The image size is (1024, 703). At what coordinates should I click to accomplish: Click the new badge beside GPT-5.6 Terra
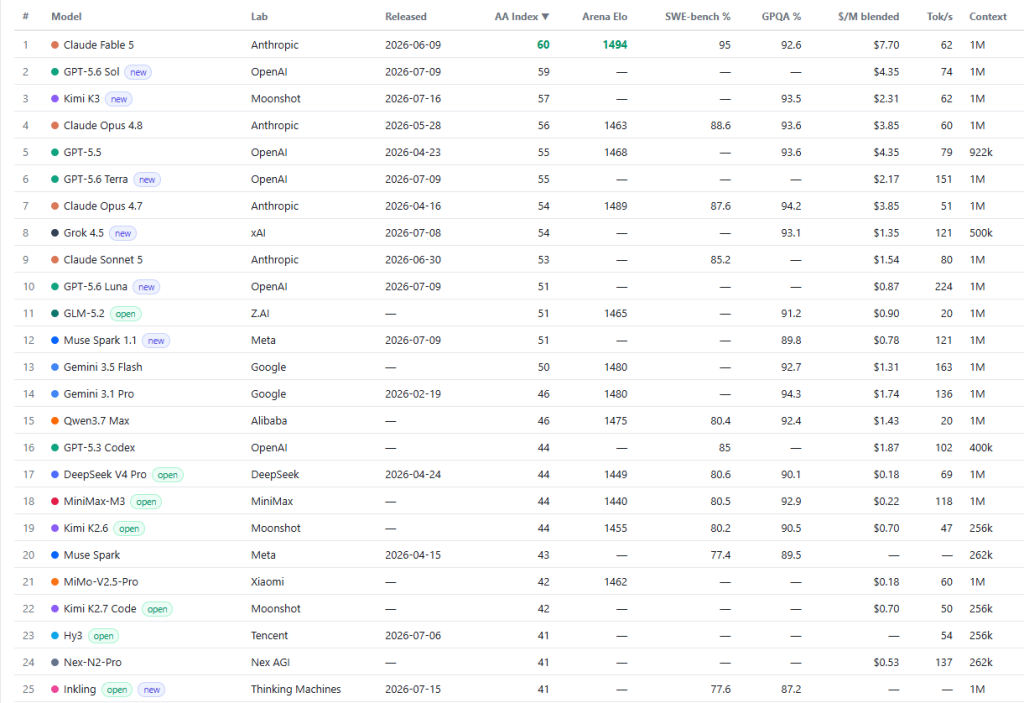pos(147,180)
